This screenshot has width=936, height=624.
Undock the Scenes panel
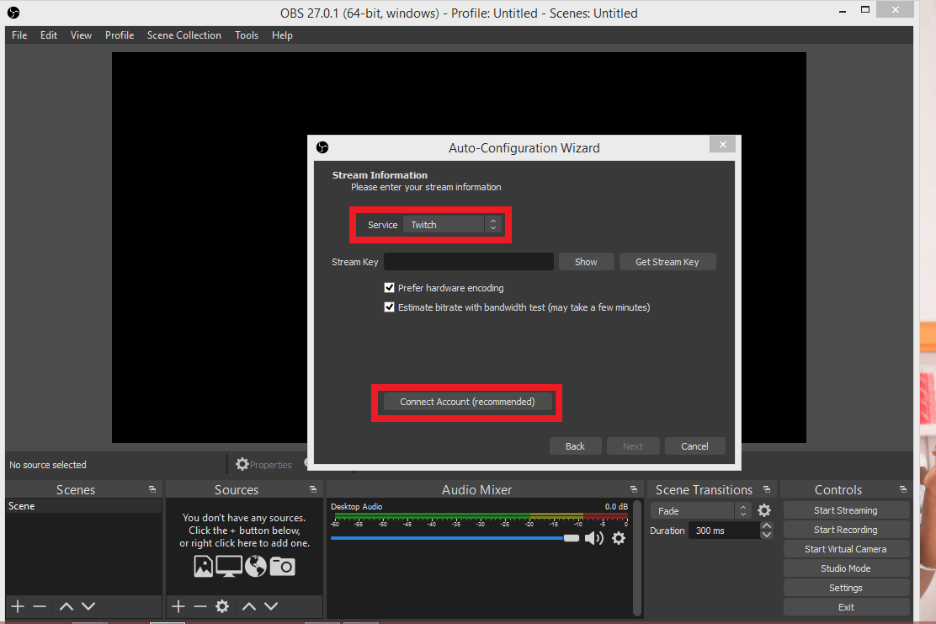(x=152, y=490)
